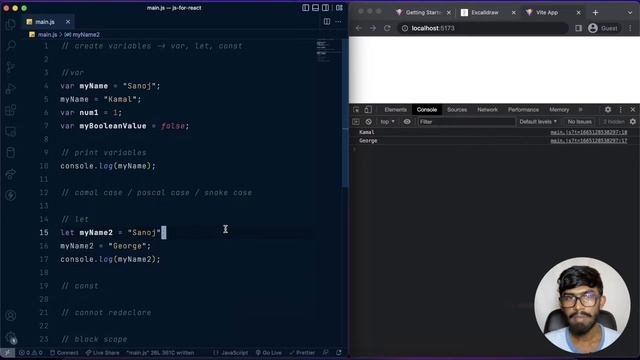
Task: Switch to the Sources DevTools tab
Action: [457, 110]
